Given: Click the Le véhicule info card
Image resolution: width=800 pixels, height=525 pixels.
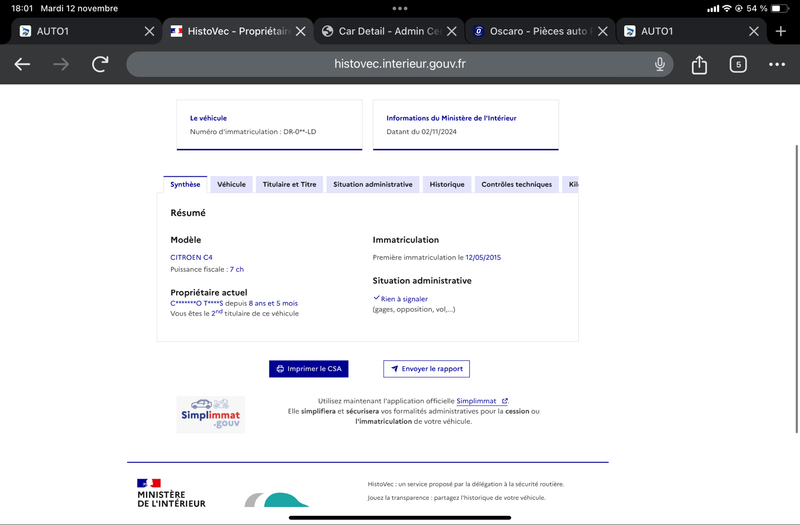Looking at the screenshot, I should [x=269, y=125].
